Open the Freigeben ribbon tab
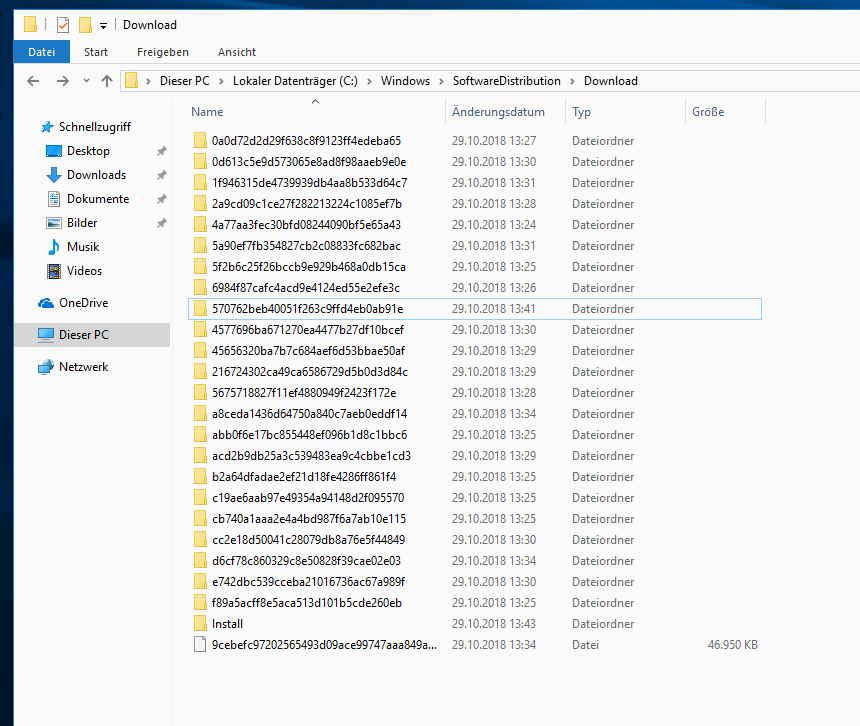 163,52
